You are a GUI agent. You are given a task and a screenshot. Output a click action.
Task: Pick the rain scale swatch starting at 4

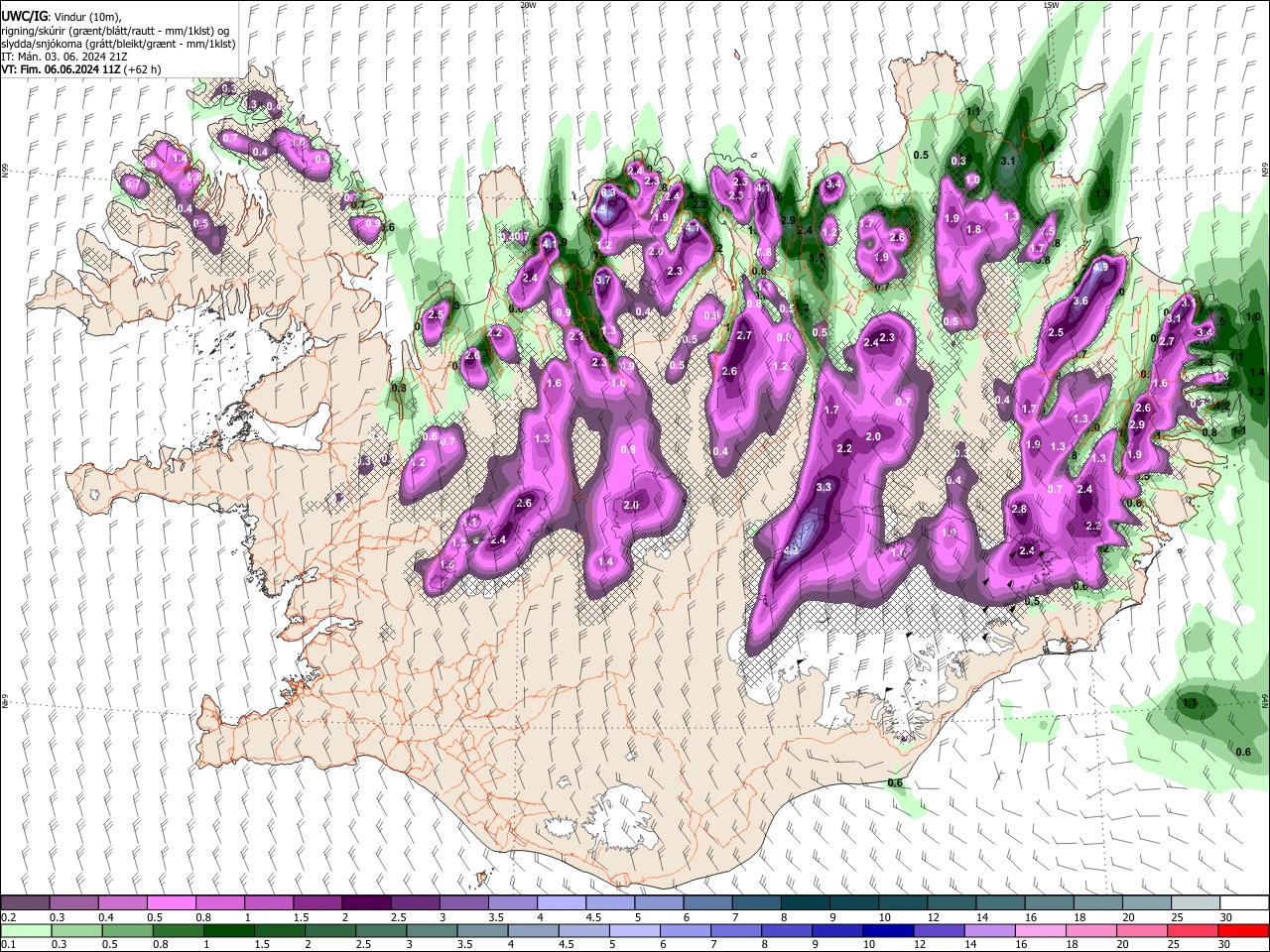[x=534, y=930]
